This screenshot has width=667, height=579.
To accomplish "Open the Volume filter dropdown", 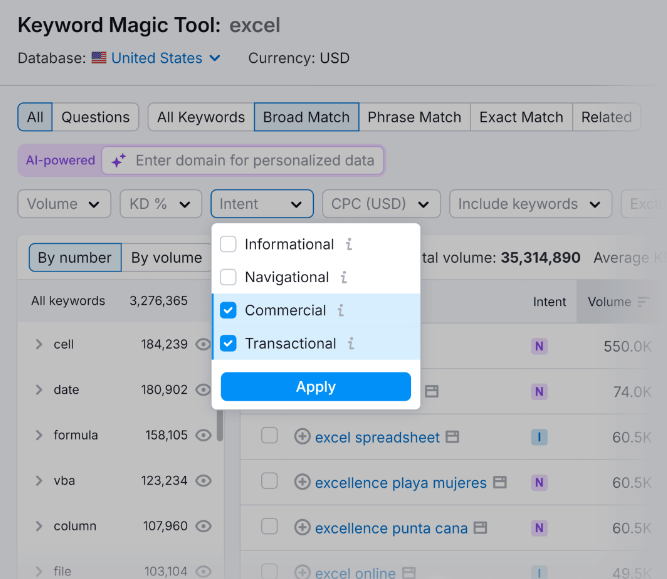I will 64,204.
